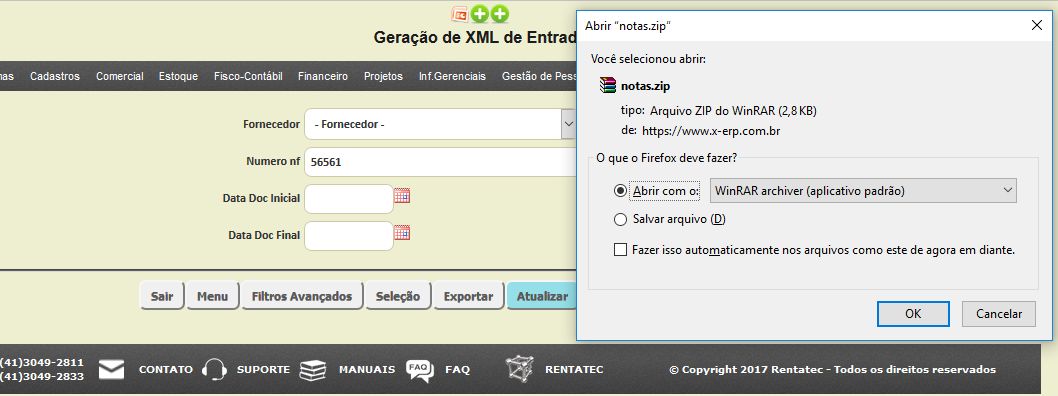Click the MANUAIS footer link

point(367,370)
